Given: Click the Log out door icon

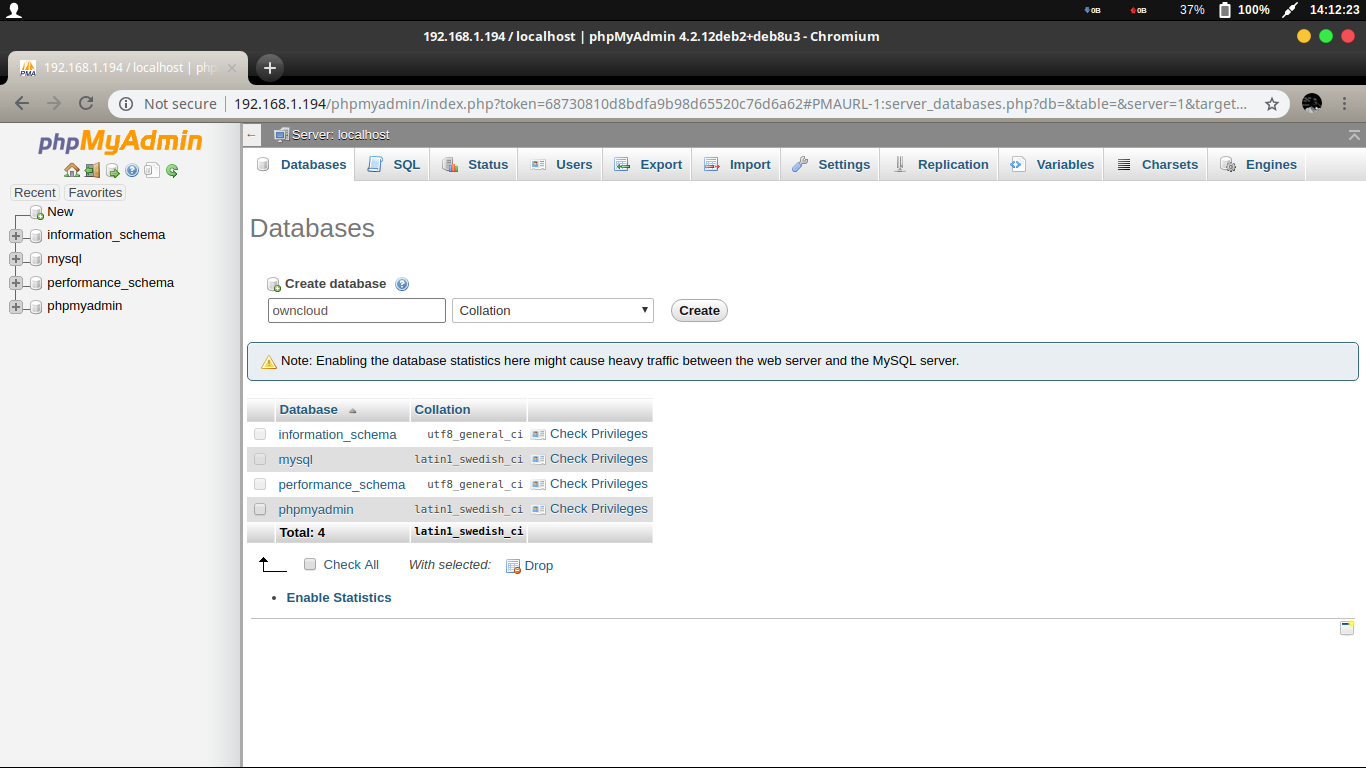Looking at the screenshot, I should (92, 170).
